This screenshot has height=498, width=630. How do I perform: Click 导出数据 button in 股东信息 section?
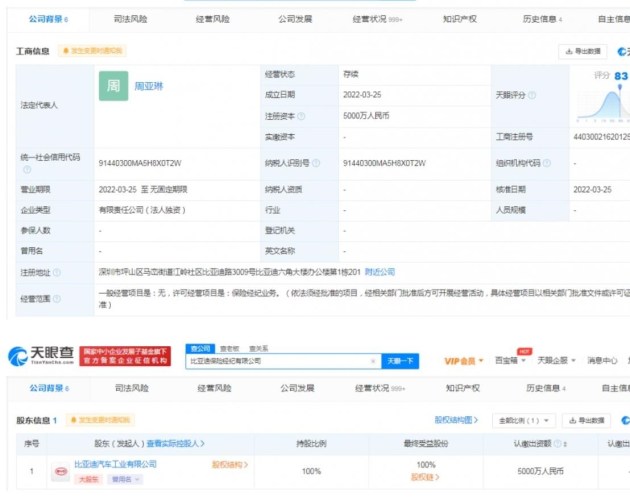(x=587, y=420)
